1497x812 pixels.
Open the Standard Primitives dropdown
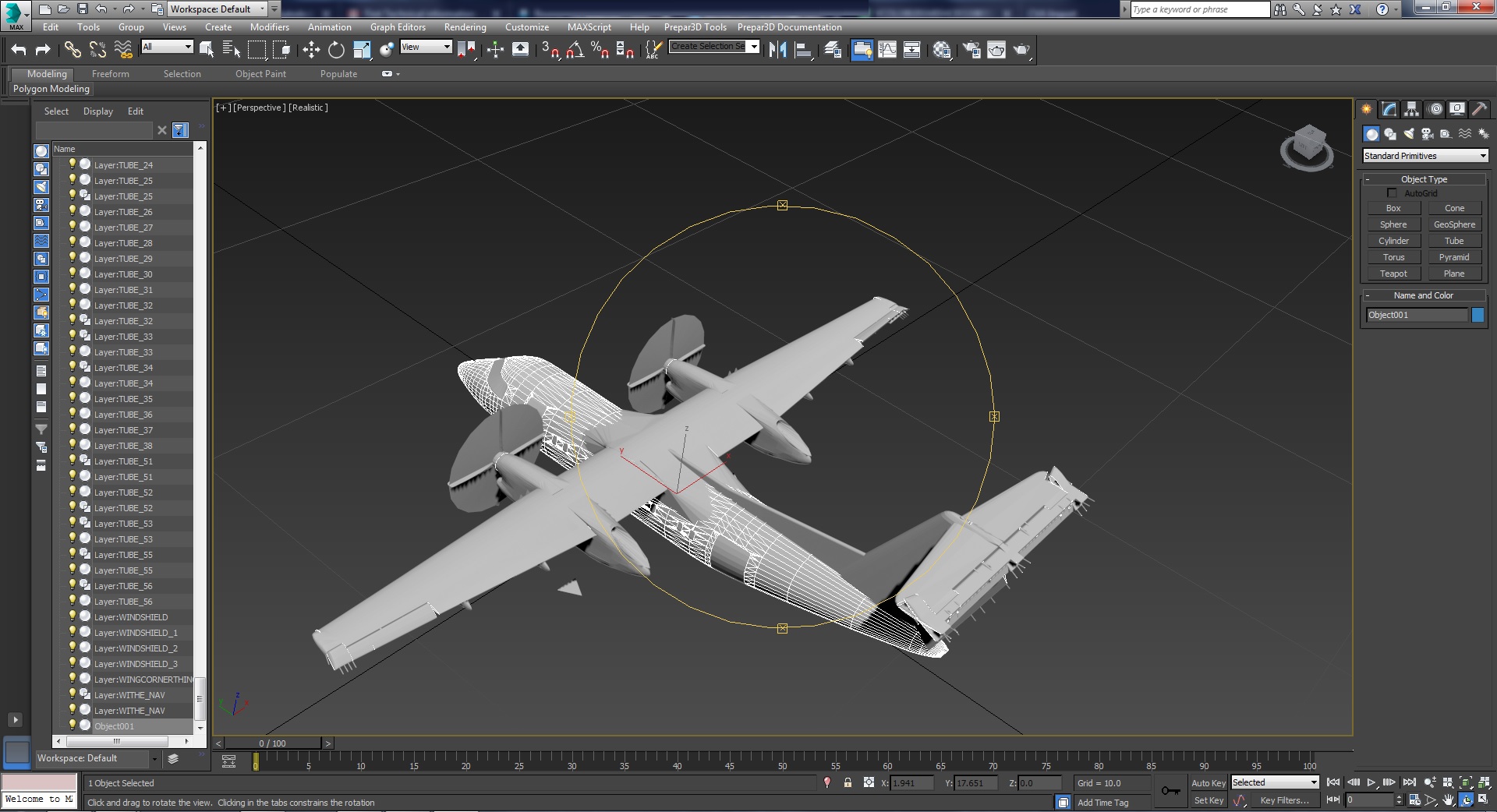point(1425,156)
